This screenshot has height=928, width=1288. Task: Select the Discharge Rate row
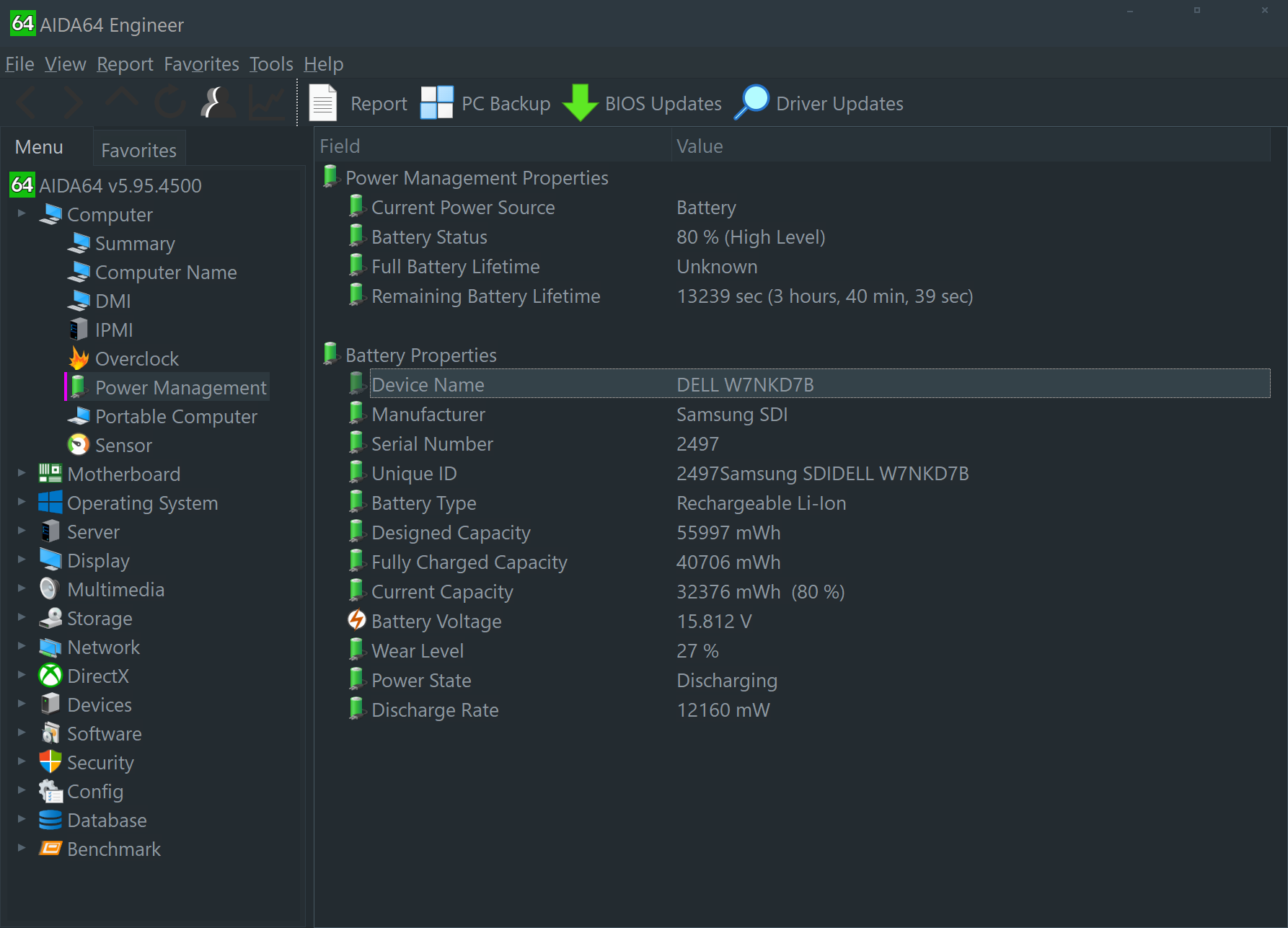point(809,710)
